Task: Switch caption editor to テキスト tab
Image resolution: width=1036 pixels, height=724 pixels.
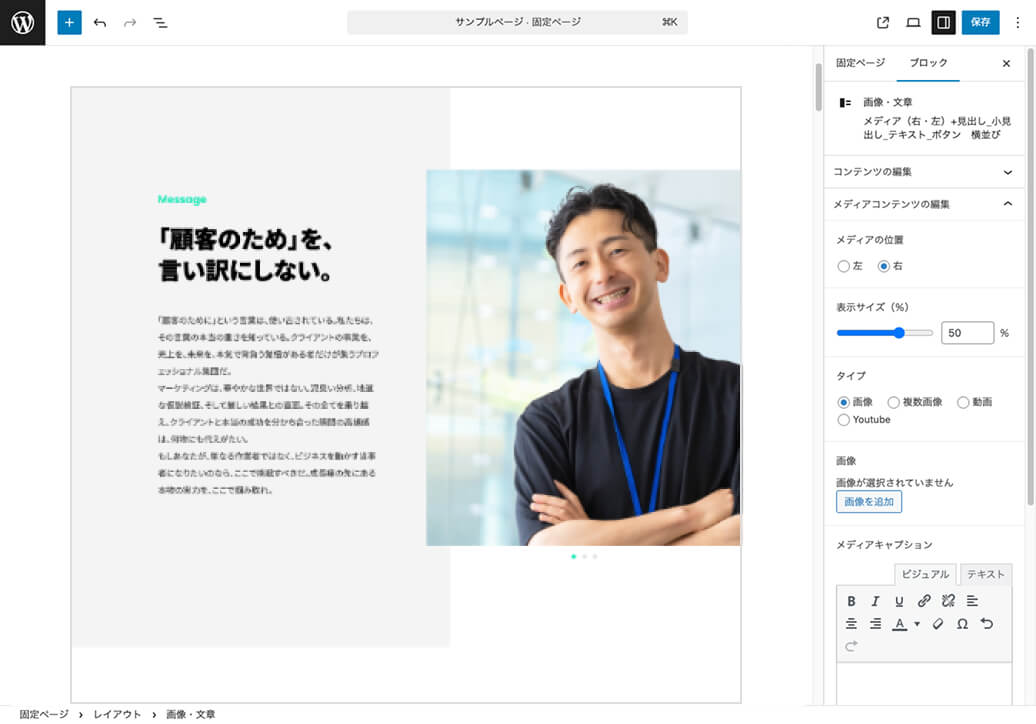Action: 985,574
